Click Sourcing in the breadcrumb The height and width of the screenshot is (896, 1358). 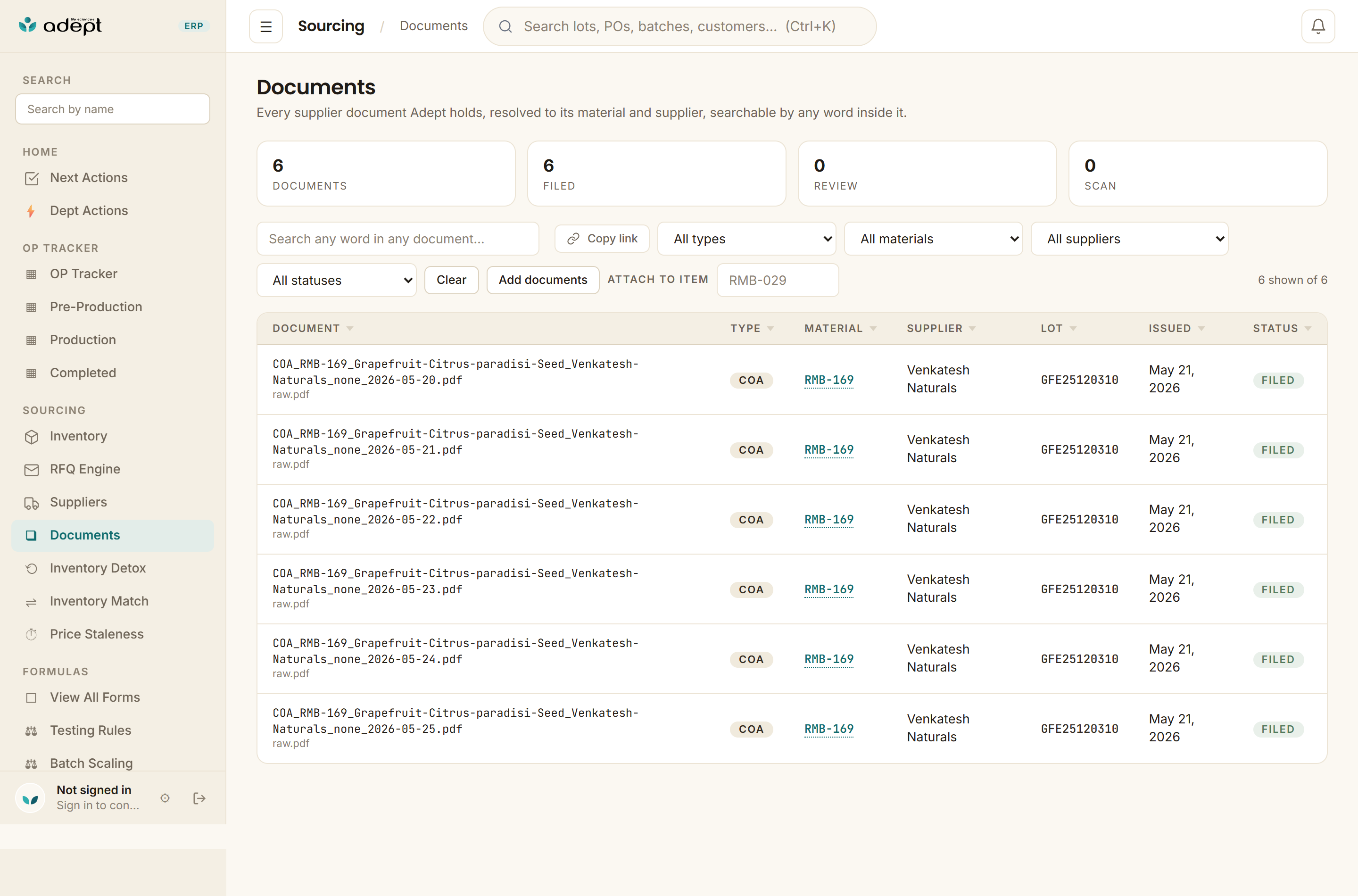(331, 26)
